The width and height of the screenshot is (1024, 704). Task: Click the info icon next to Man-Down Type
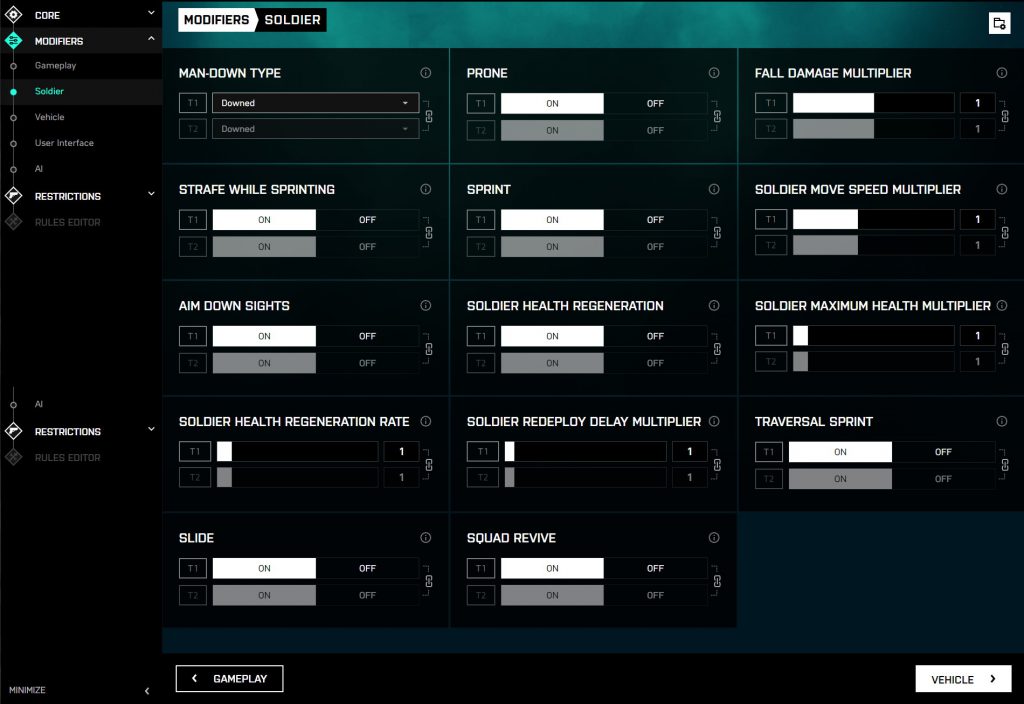pos(426,73)
